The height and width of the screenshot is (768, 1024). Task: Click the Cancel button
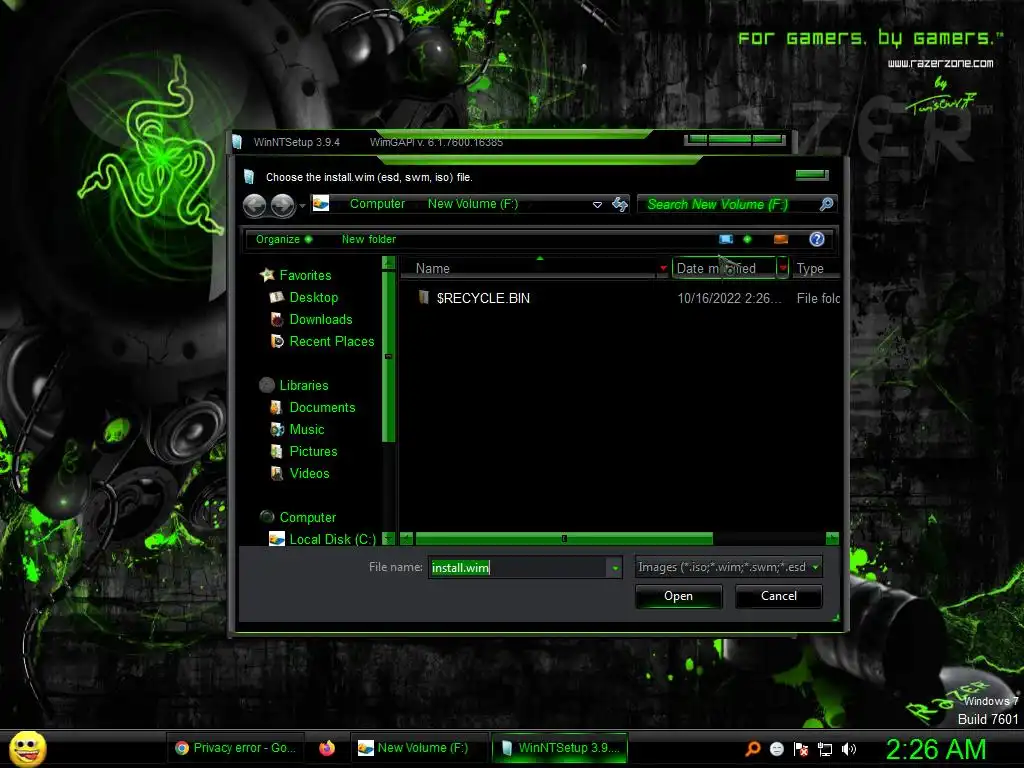778,596
